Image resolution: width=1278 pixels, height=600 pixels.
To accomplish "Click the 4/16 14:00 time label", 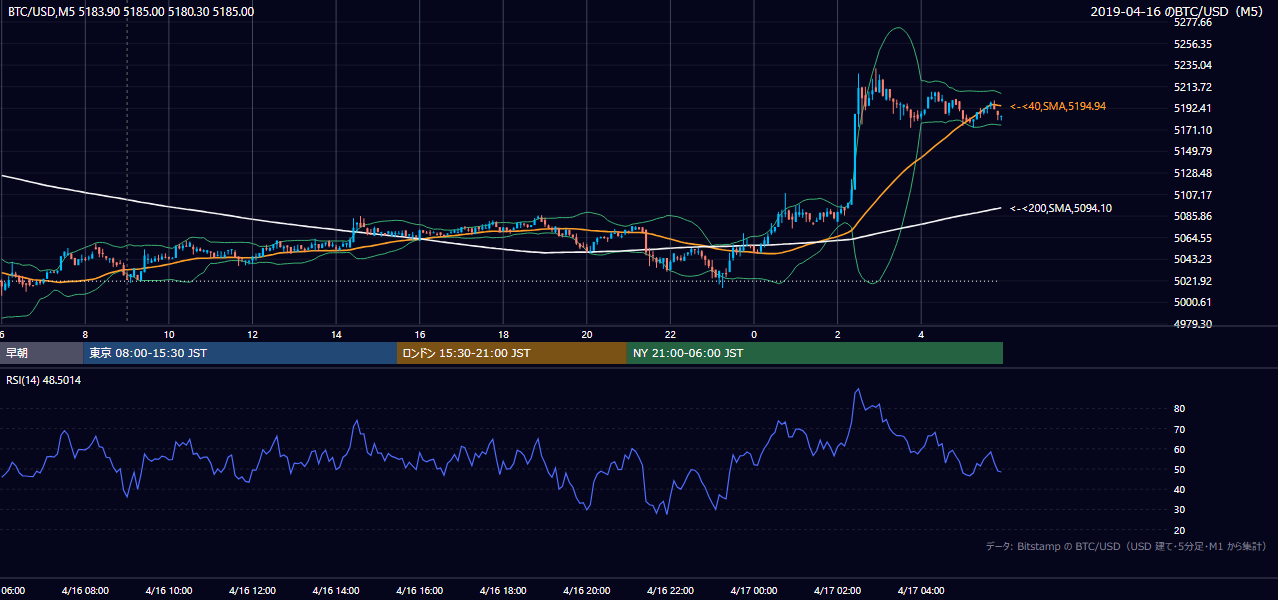I will [335, 590].
